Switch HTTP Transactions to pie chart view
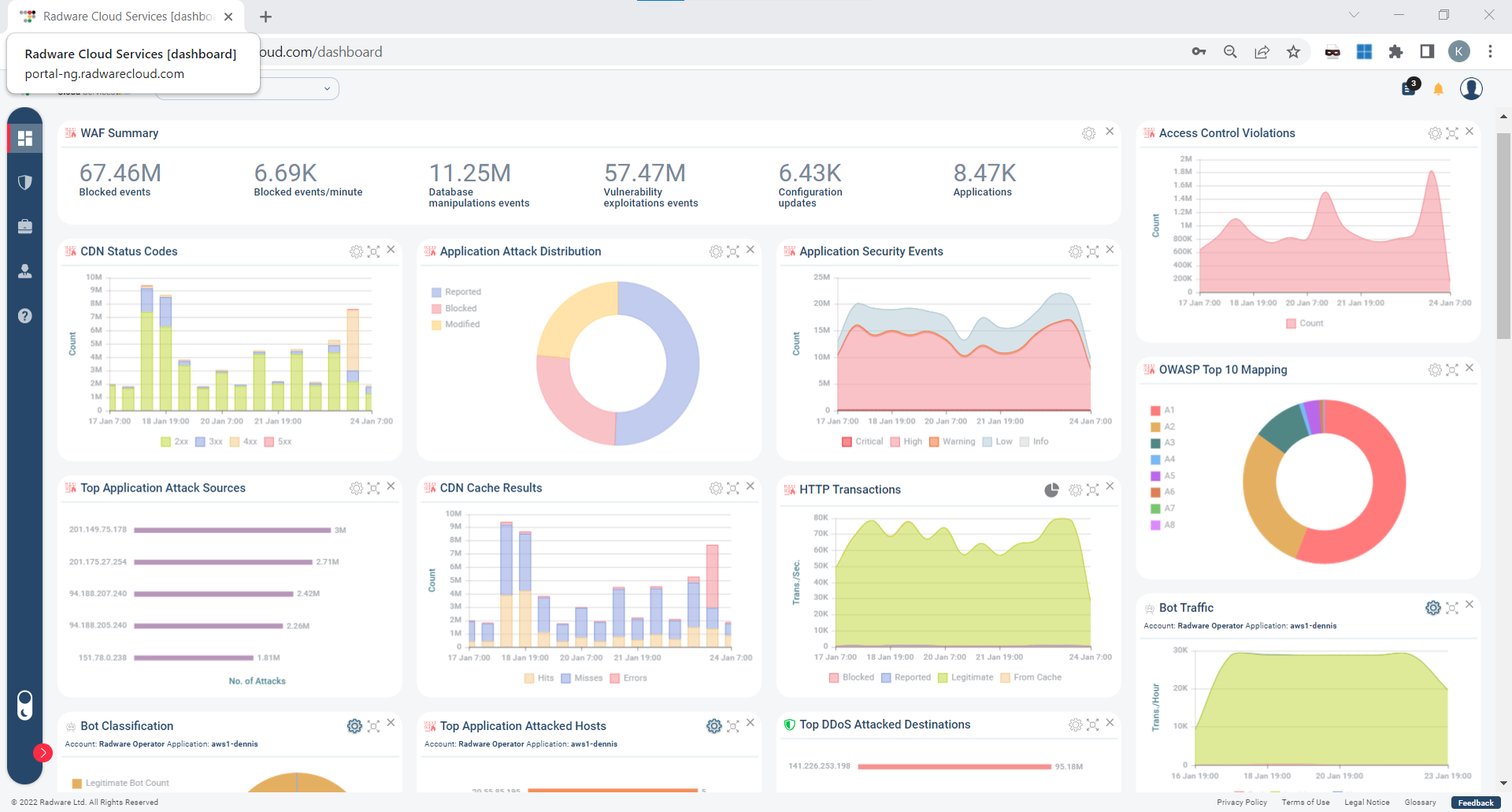The width and height of the screenshot is (1512, 812). pyautogui.click(x=1051, y=490)
